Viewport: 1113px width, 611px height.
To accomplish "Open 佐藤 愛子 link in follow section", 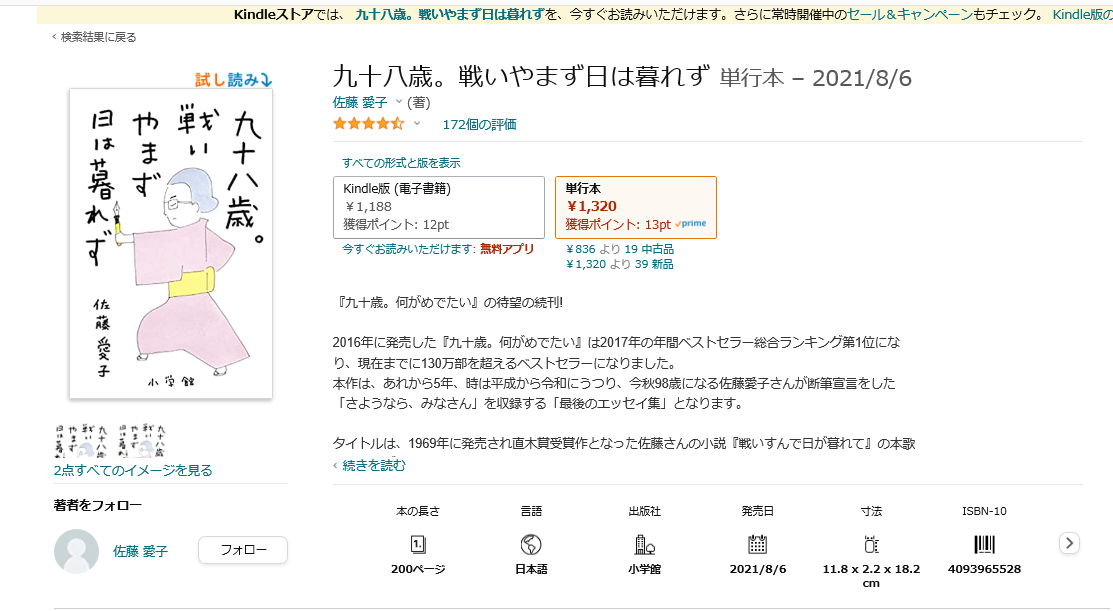I will click(141, 551).
